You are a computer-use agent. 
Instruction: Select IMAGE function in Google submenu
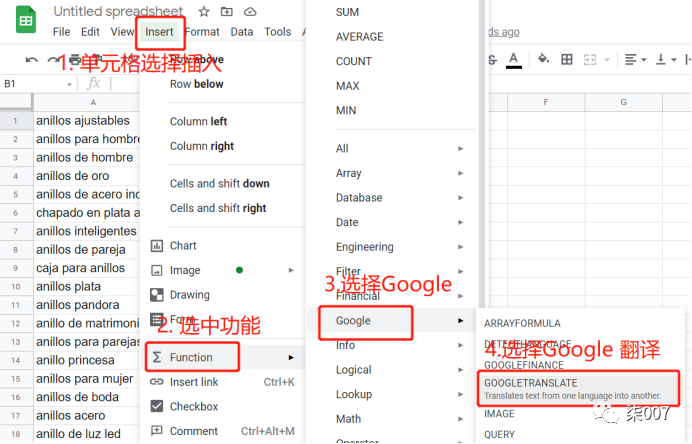coord(499,414)
